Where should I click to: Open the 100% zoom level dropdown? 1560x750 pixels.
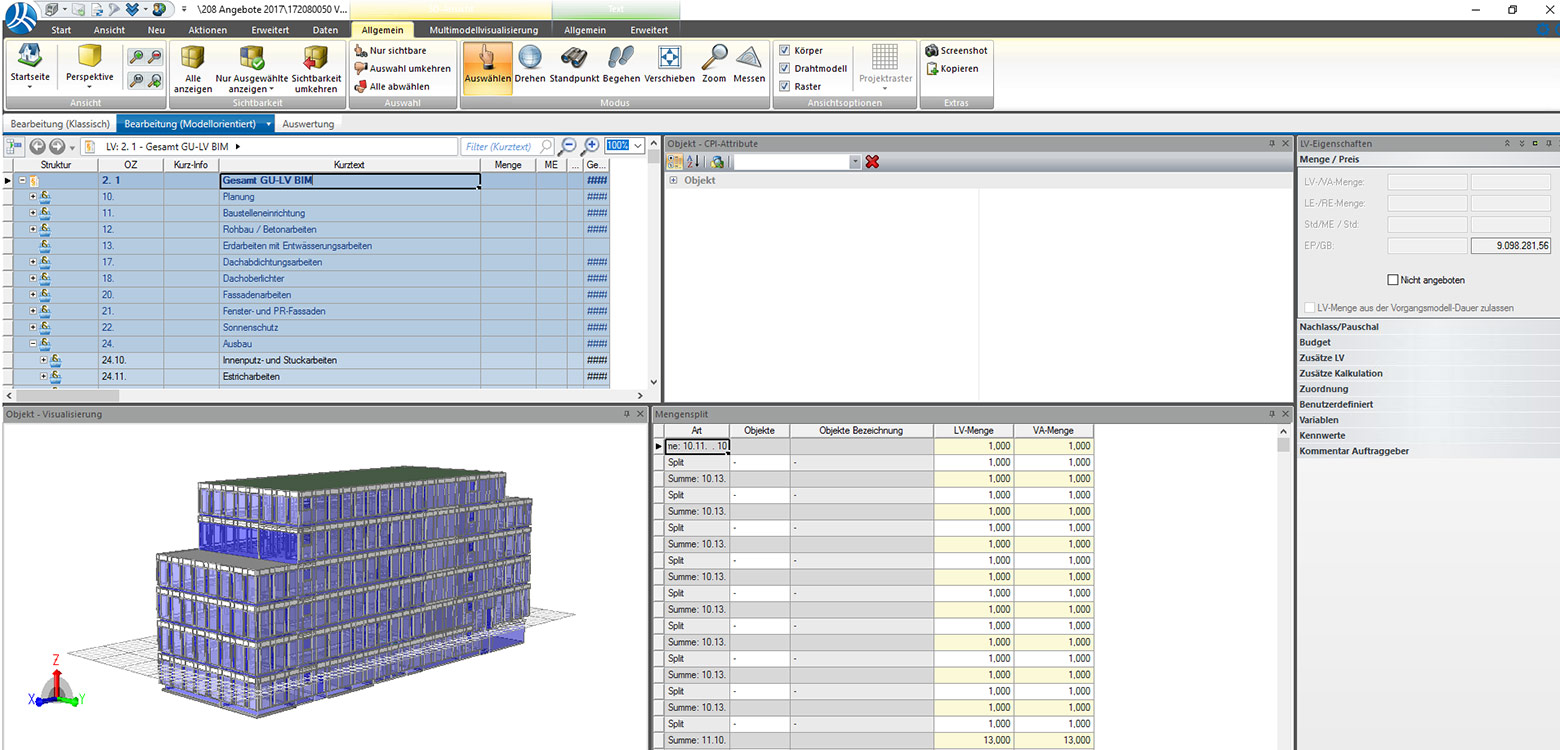coord(638,146)
